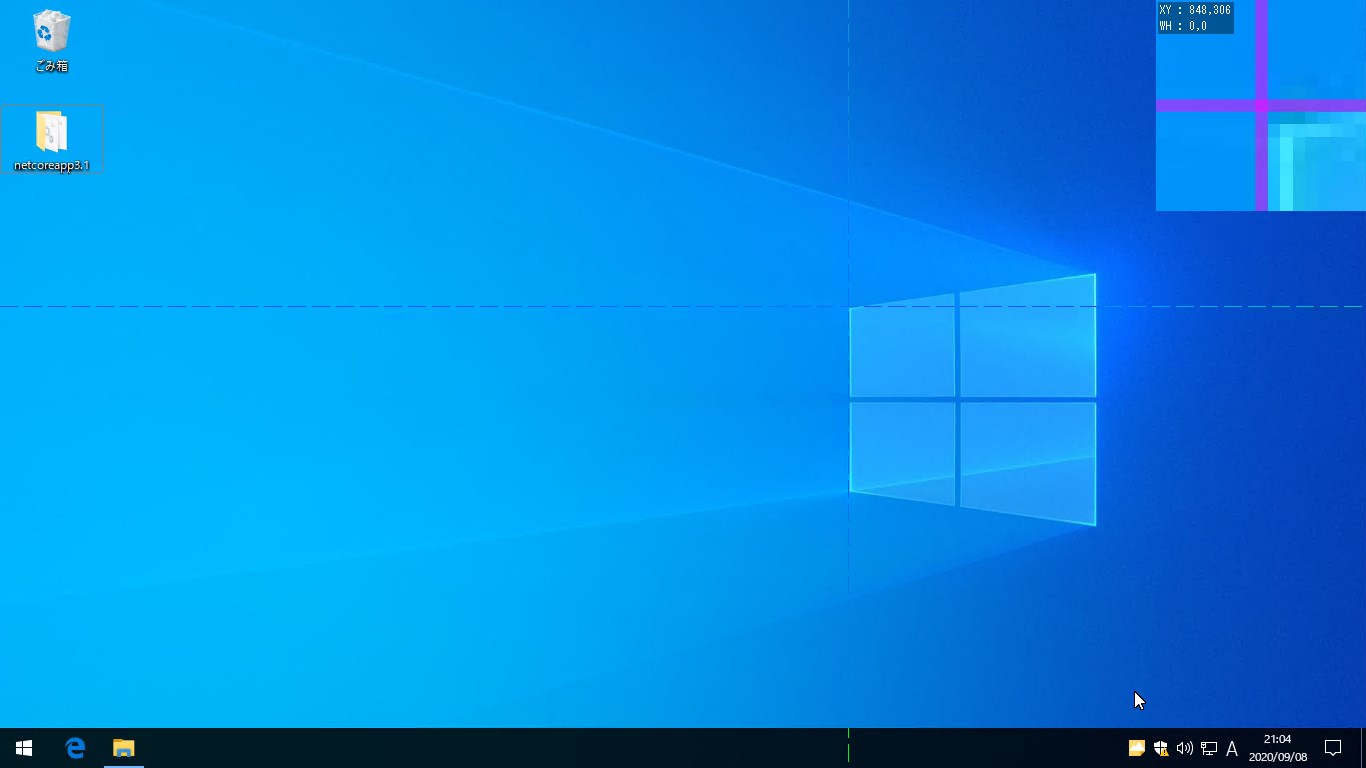The image size is (1366, 768).
Task: Open the Windows Start menu
Action: click(x=24, y=748)
